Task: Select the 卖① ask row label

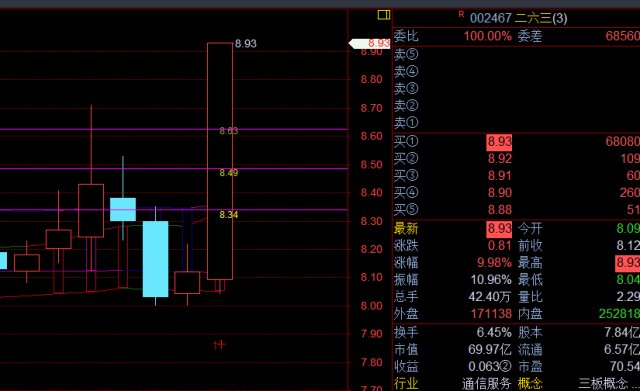Action: coord(406,122)
